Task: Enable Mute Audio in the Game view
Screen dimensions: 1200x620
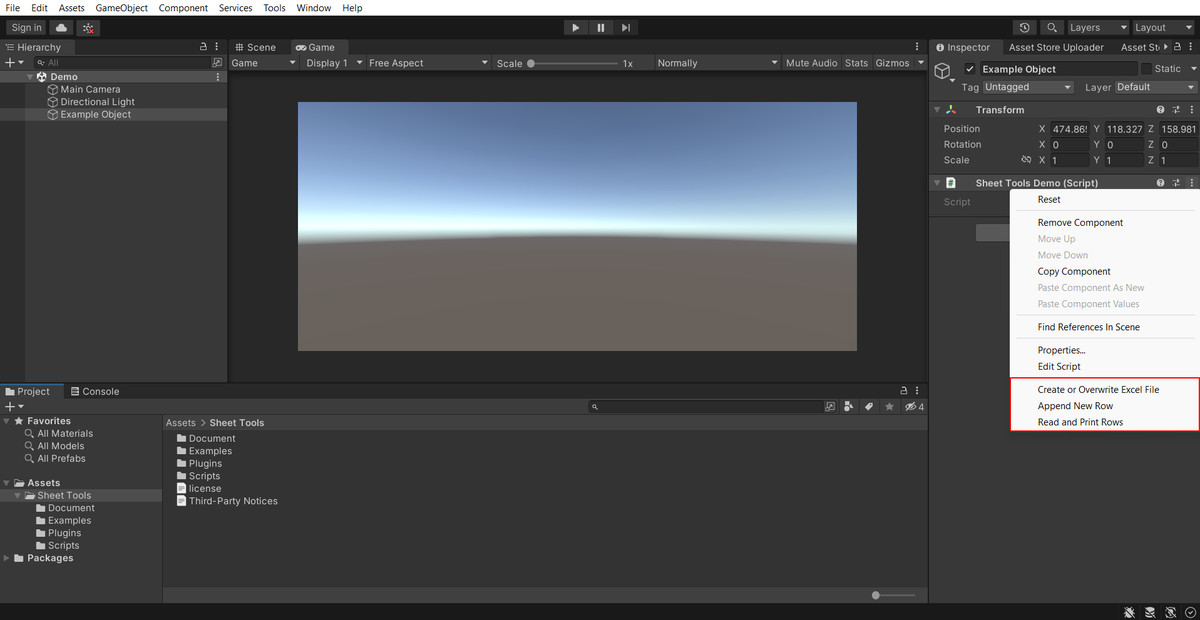Action: [811, 61]
